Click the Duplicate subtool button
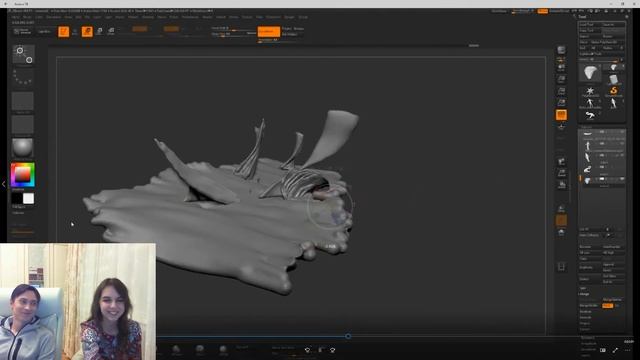This screenshot has width=640, height=360. tap(590, 267)
